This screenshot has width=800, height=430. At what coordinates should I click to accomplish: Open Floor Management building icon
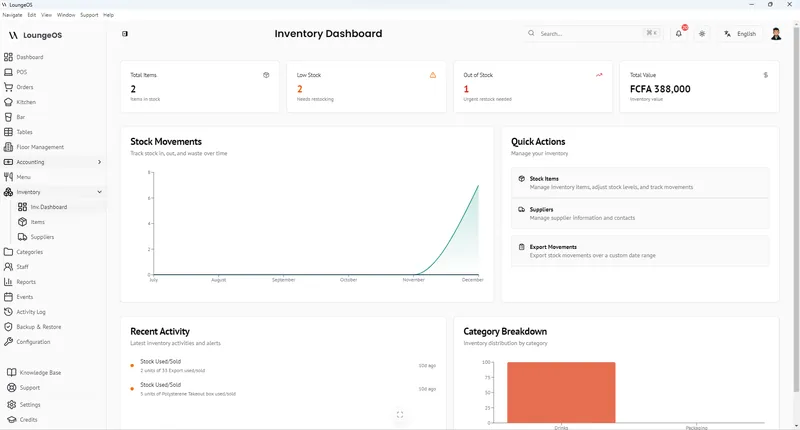pos(8,147)
